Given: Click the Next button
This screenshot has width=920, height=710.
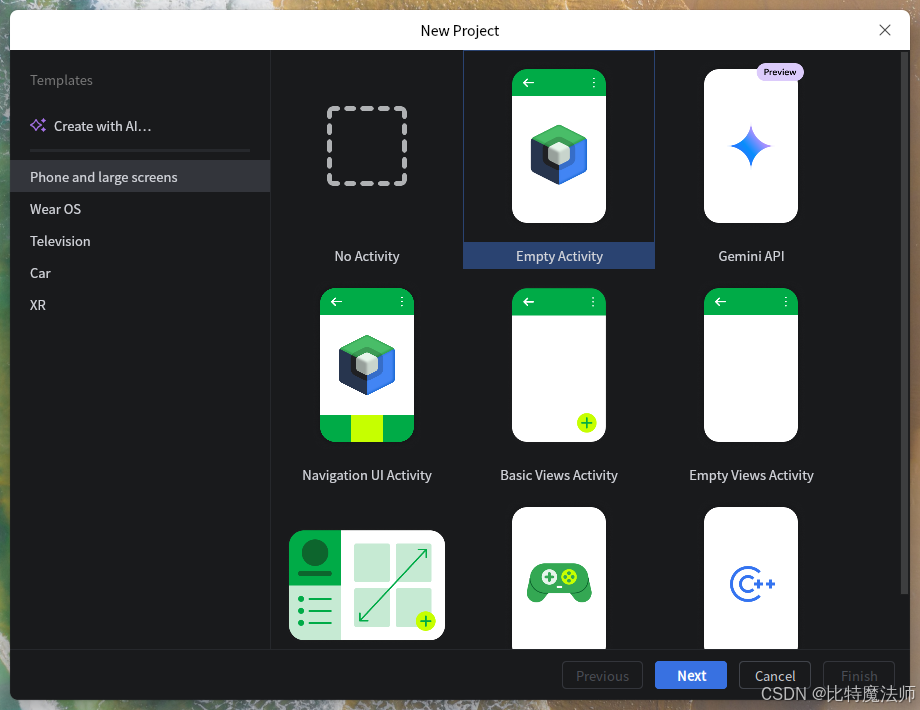Looking at the screenshot, I should (691, 675).
